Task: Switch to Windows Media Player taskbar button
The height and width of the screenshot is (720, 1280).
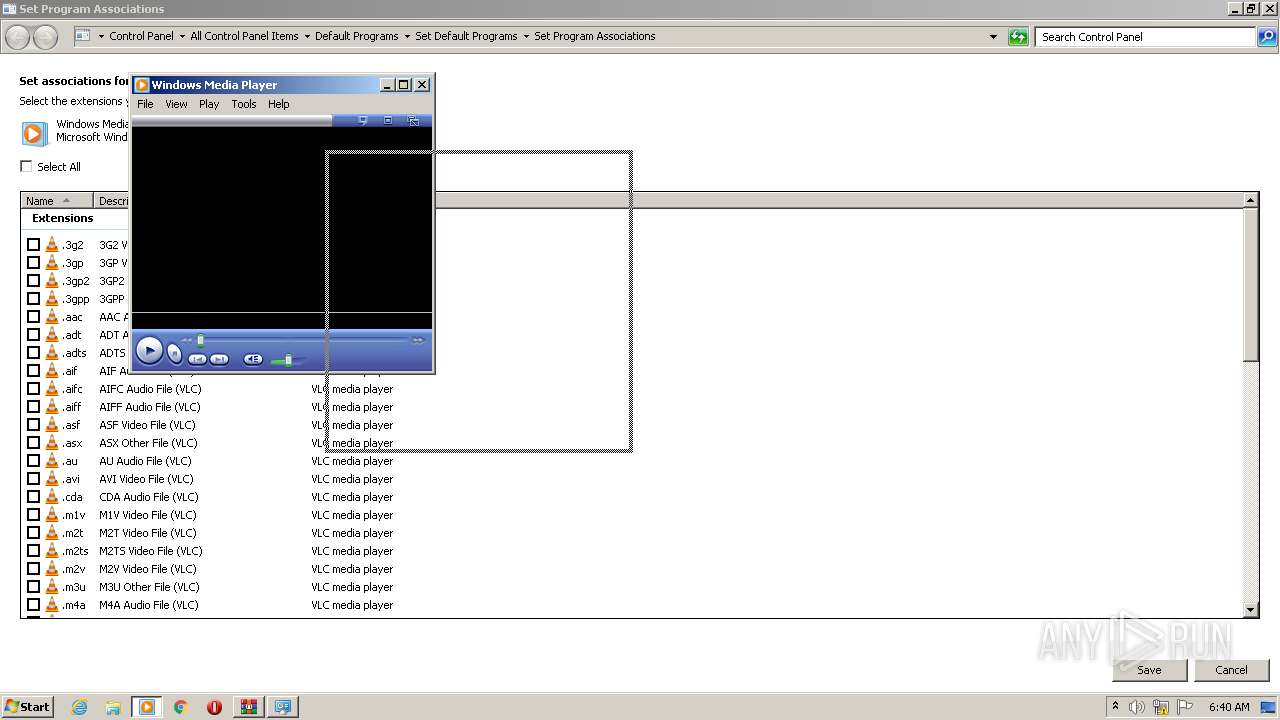Action: [147, 707]
